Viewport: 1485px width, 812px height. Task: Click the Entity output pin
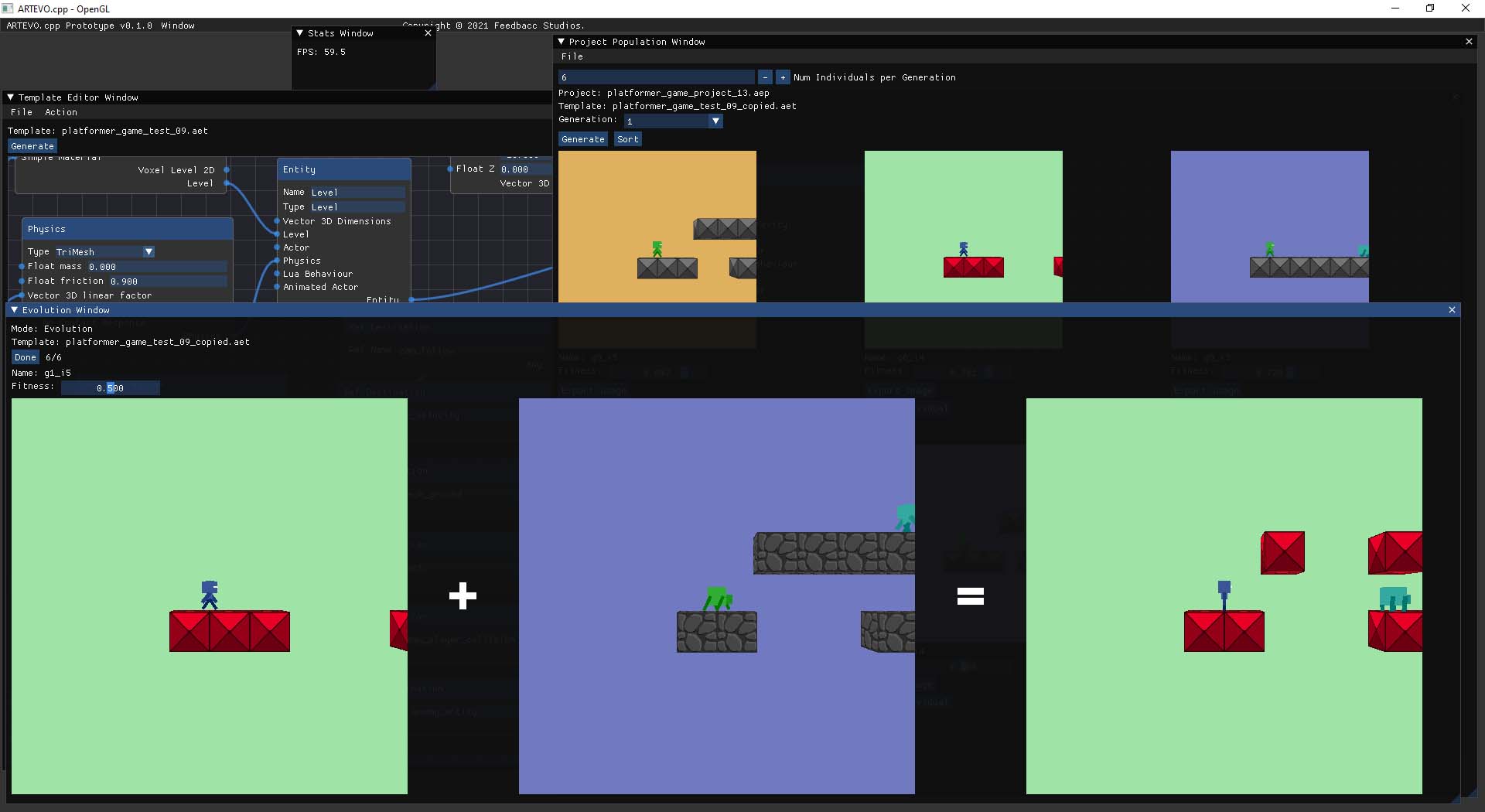(411, 299)
